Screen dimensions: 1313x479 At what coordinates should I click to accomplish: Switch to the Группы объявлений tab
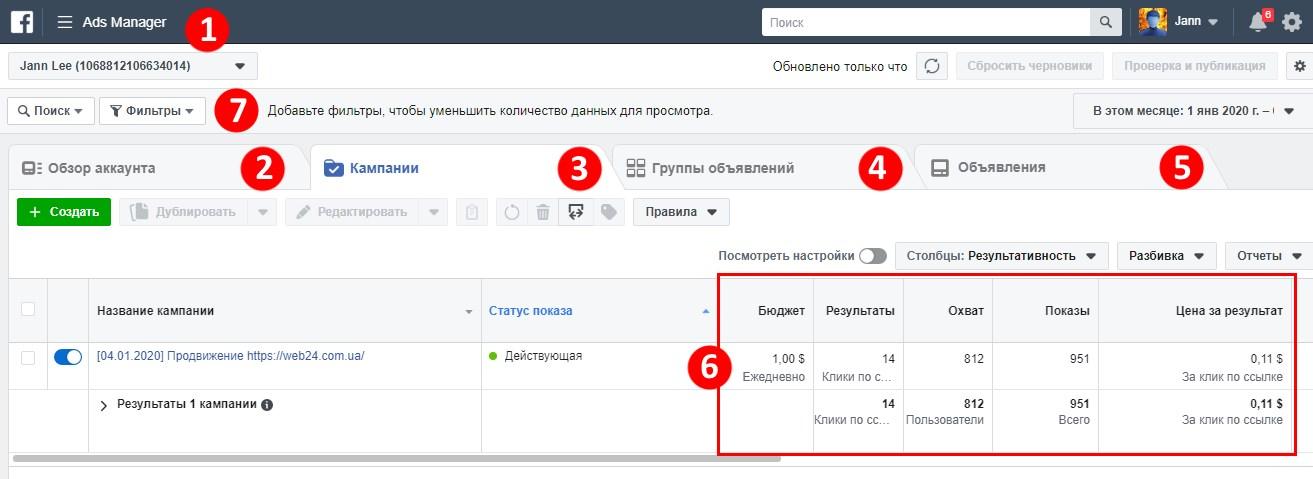pyautogui.click(x=723, y=168)
